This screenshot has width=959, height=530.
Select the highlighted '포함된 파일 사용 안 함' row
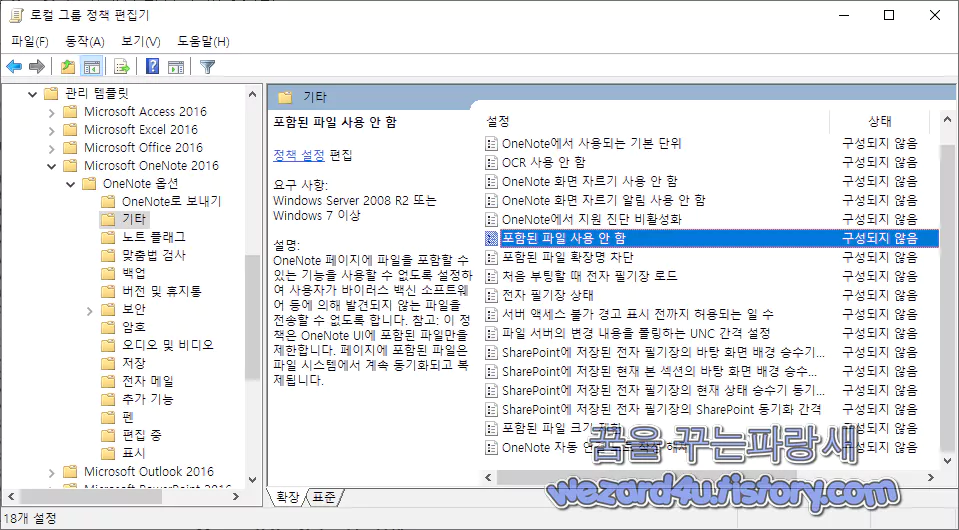pyautogui.click(x=711, y=238)
